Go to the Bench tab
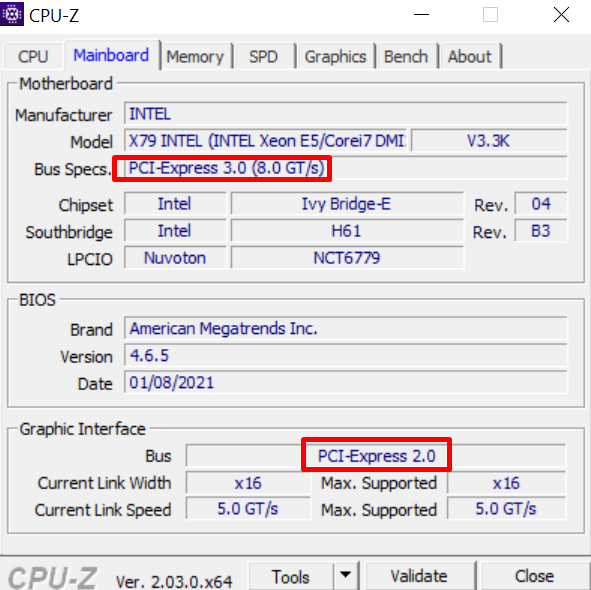The height and width of the screenshot is (590, 591). [406, 57]
